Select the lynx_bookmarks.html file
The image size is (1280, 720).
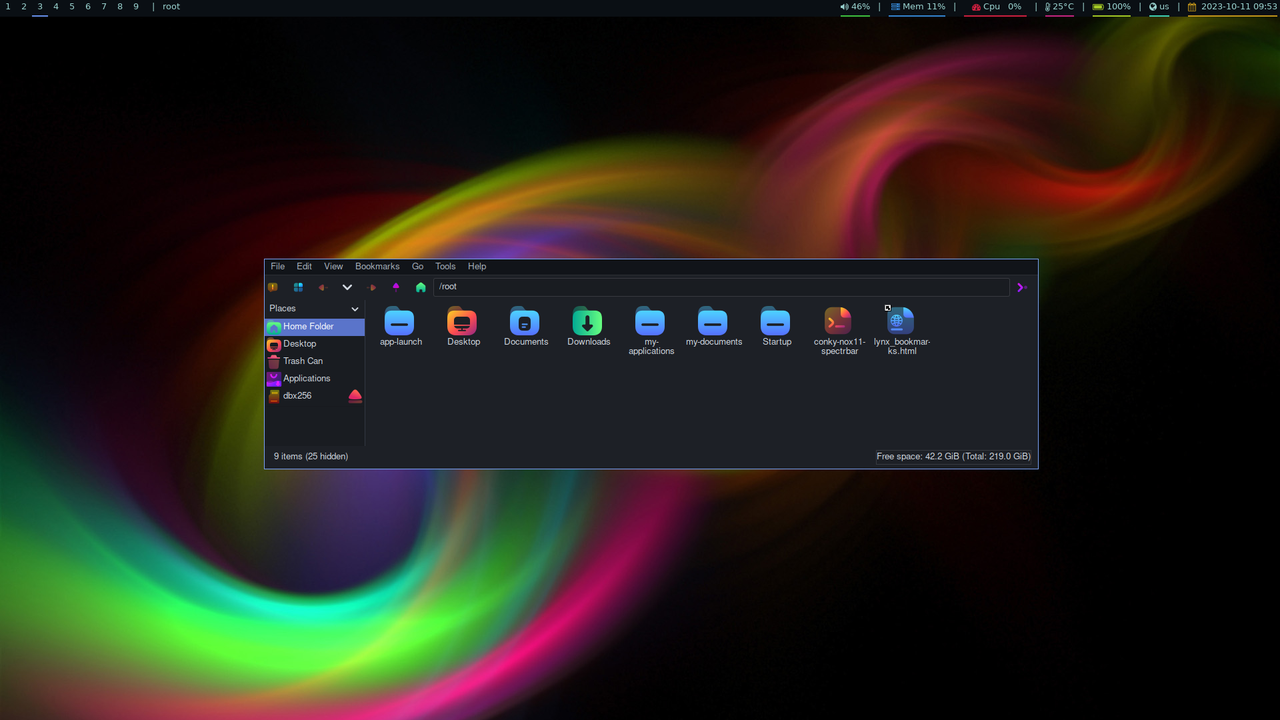coord(901,331)
